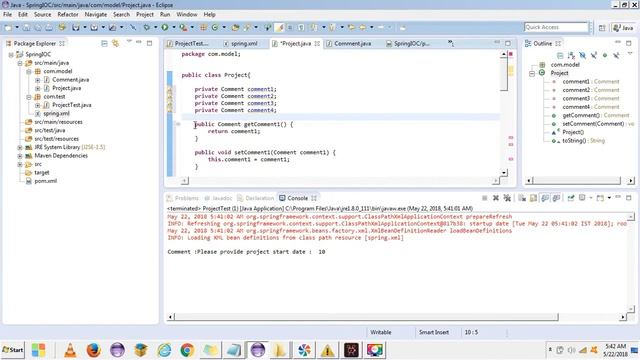This screenshot has height=360, width=640.
Task: Click the Open Perspective icon
Action: point(602,28)
